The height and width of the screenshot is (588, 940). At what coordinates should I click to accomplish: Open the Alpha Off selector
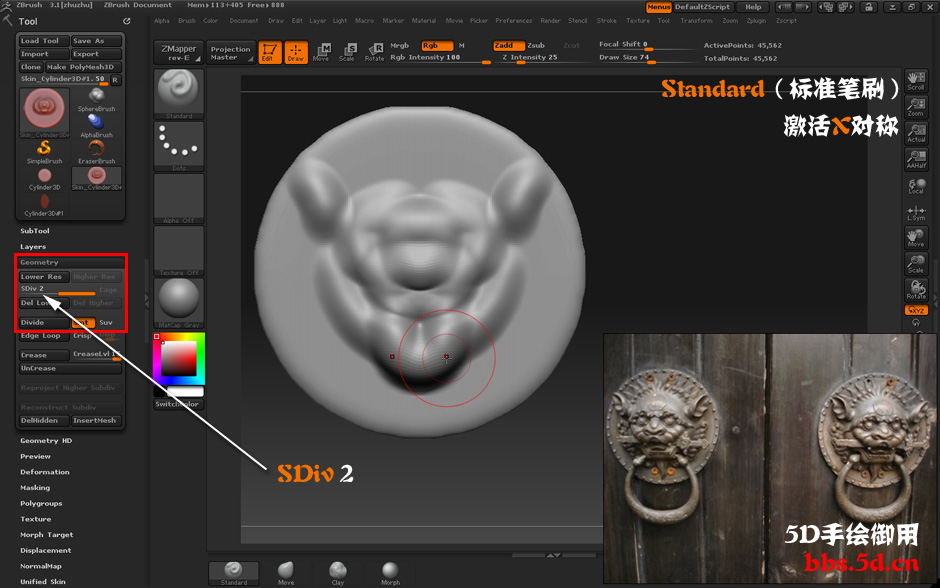[x=179, y=198]
